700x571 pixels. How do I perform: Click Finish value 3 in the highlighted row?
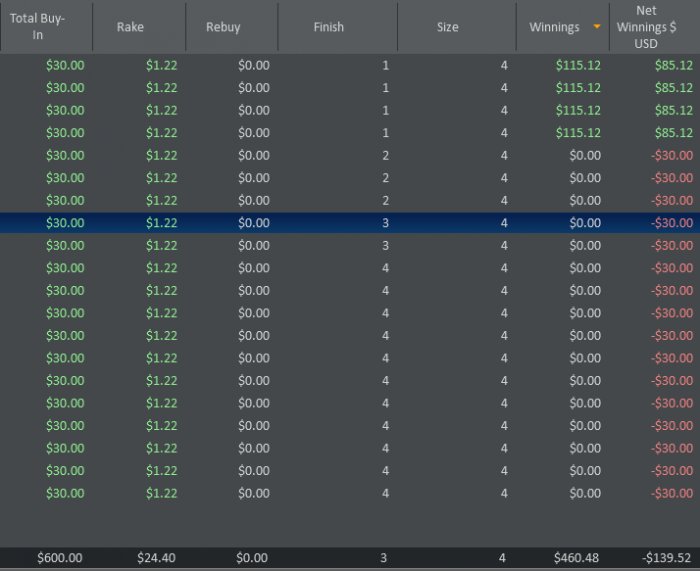pos(385,223)
